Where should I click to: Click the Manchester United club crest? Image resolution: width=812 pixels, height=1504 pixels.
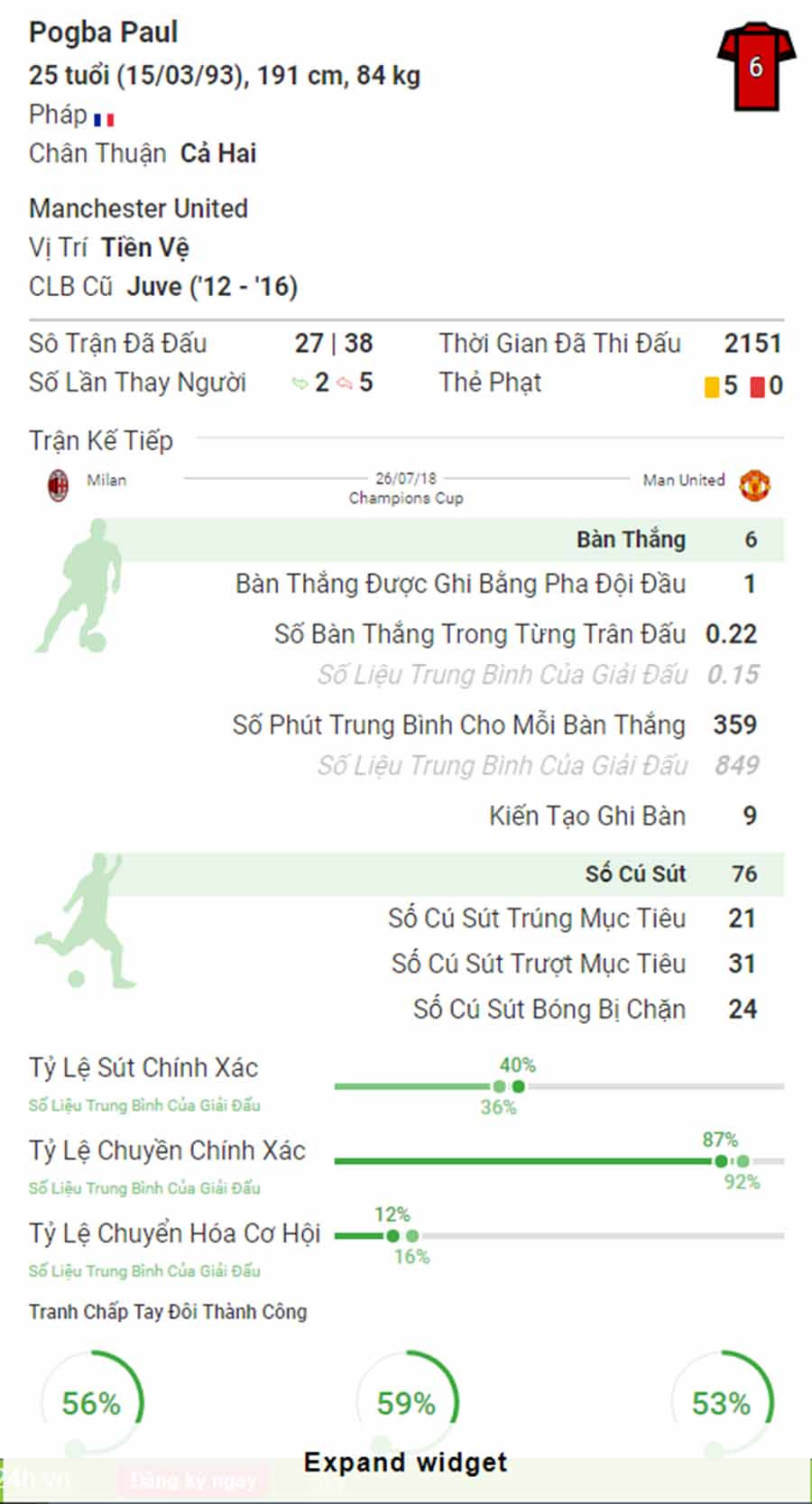[x=754, y=485]
